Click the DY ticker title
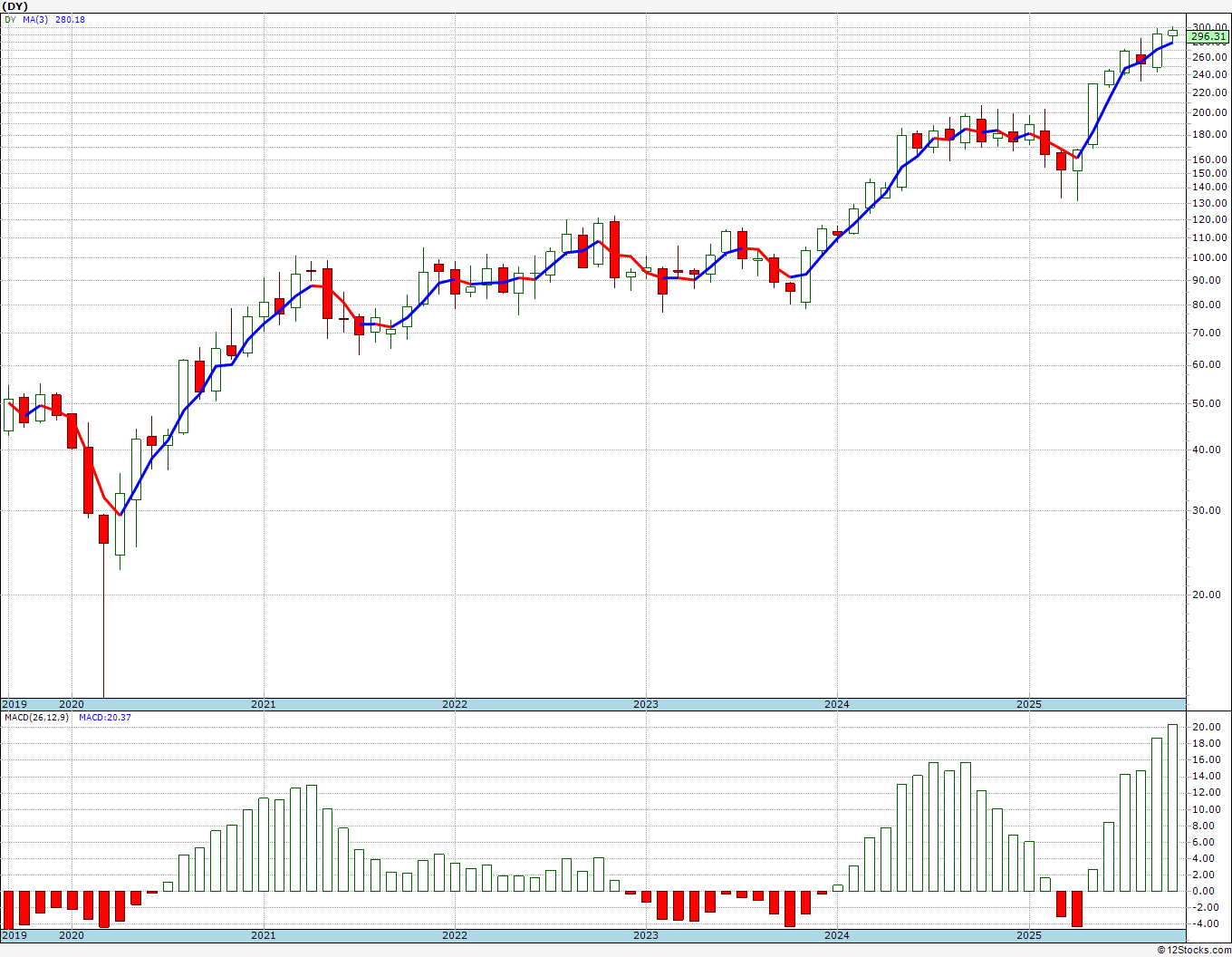The width and height of the screenshot is (1232, 957). (x=15, y=5)
